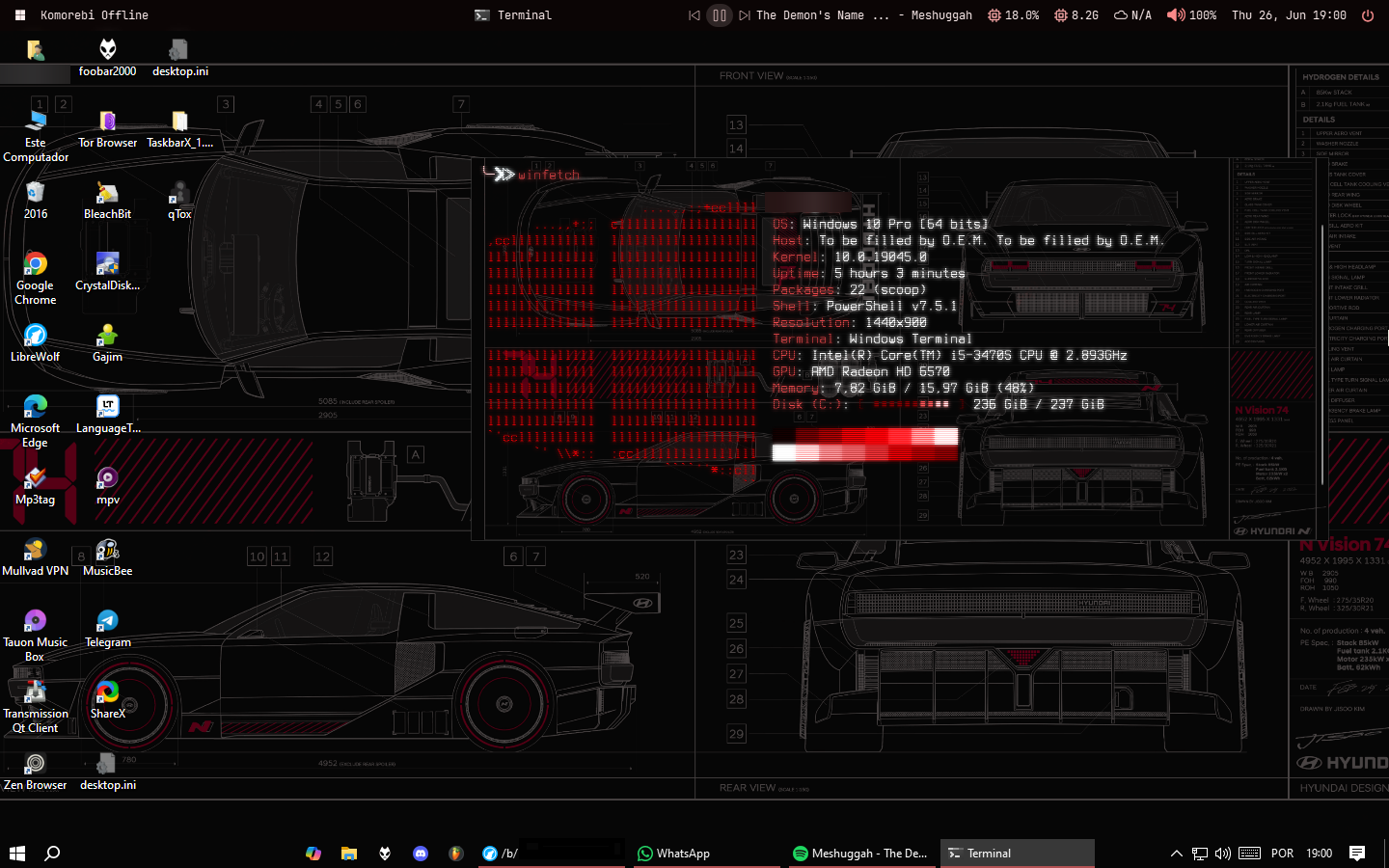Open the taskbar volume tray icon
Image resolution: width=1389 pixels, height=868 pixels.
coord(1223,853)
